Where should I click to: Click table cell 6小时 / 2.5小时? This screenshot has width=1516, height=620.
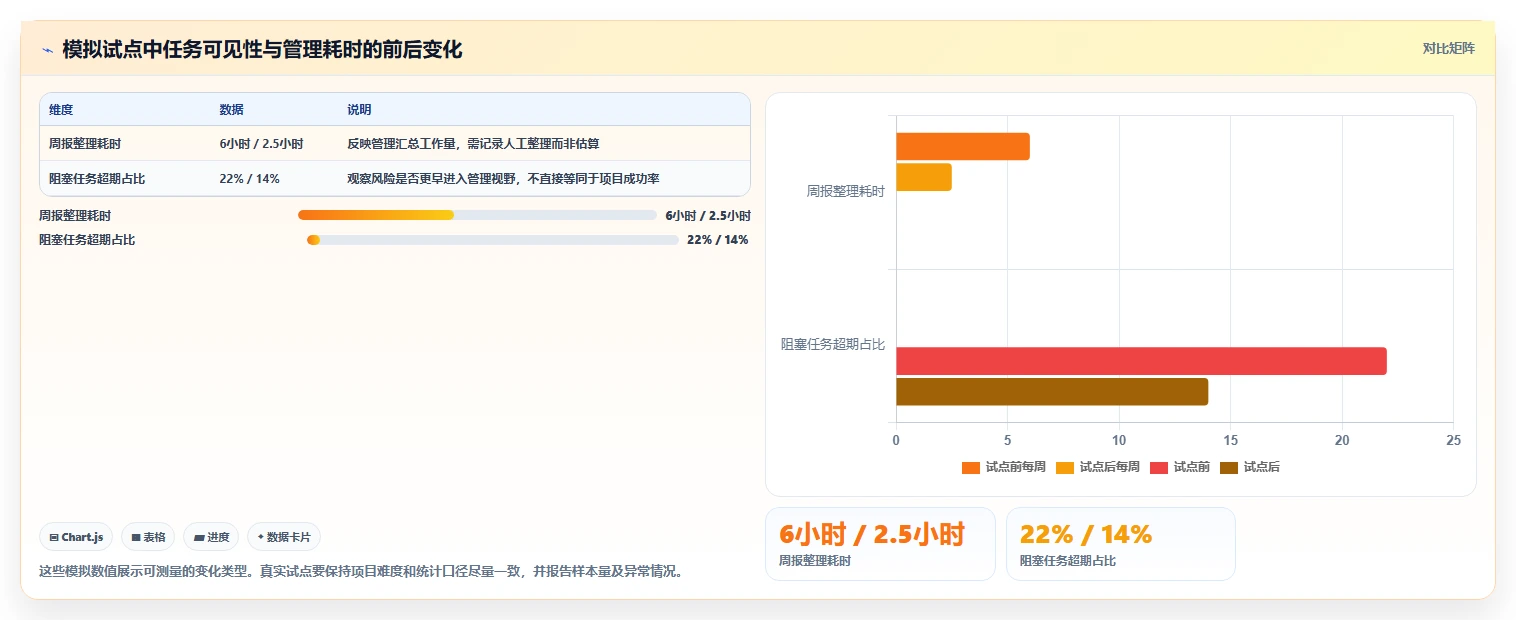pos(261,144)
